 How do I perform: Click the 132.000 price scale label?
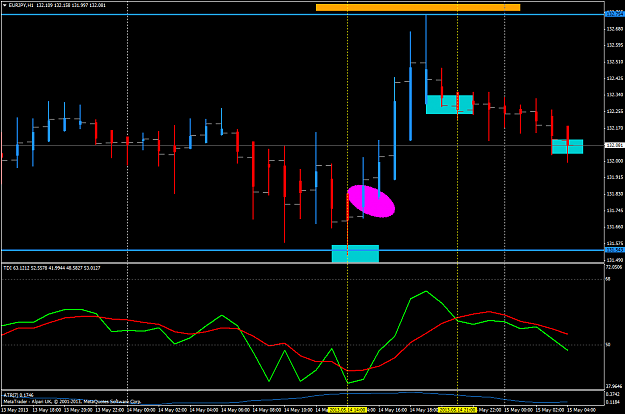(615, 161)
